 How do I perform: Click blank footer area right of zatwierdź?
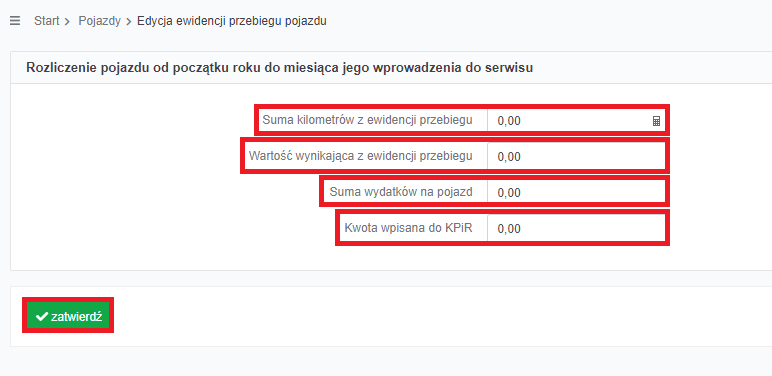pyautogui.click(x=443, y=316)
